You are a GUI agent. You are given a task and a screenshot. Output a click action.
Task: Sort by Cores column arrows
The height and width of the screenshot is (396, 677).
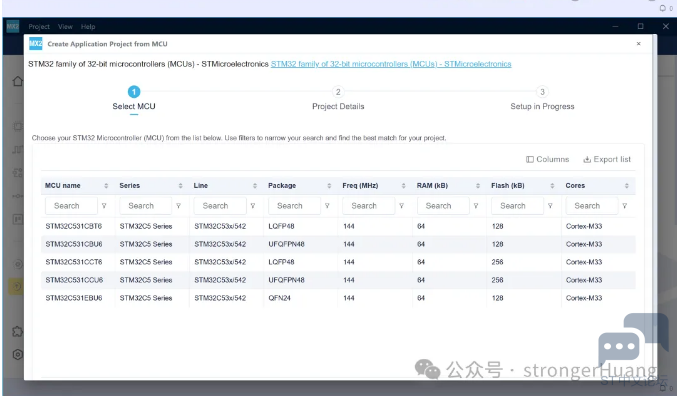click(626, 186)
